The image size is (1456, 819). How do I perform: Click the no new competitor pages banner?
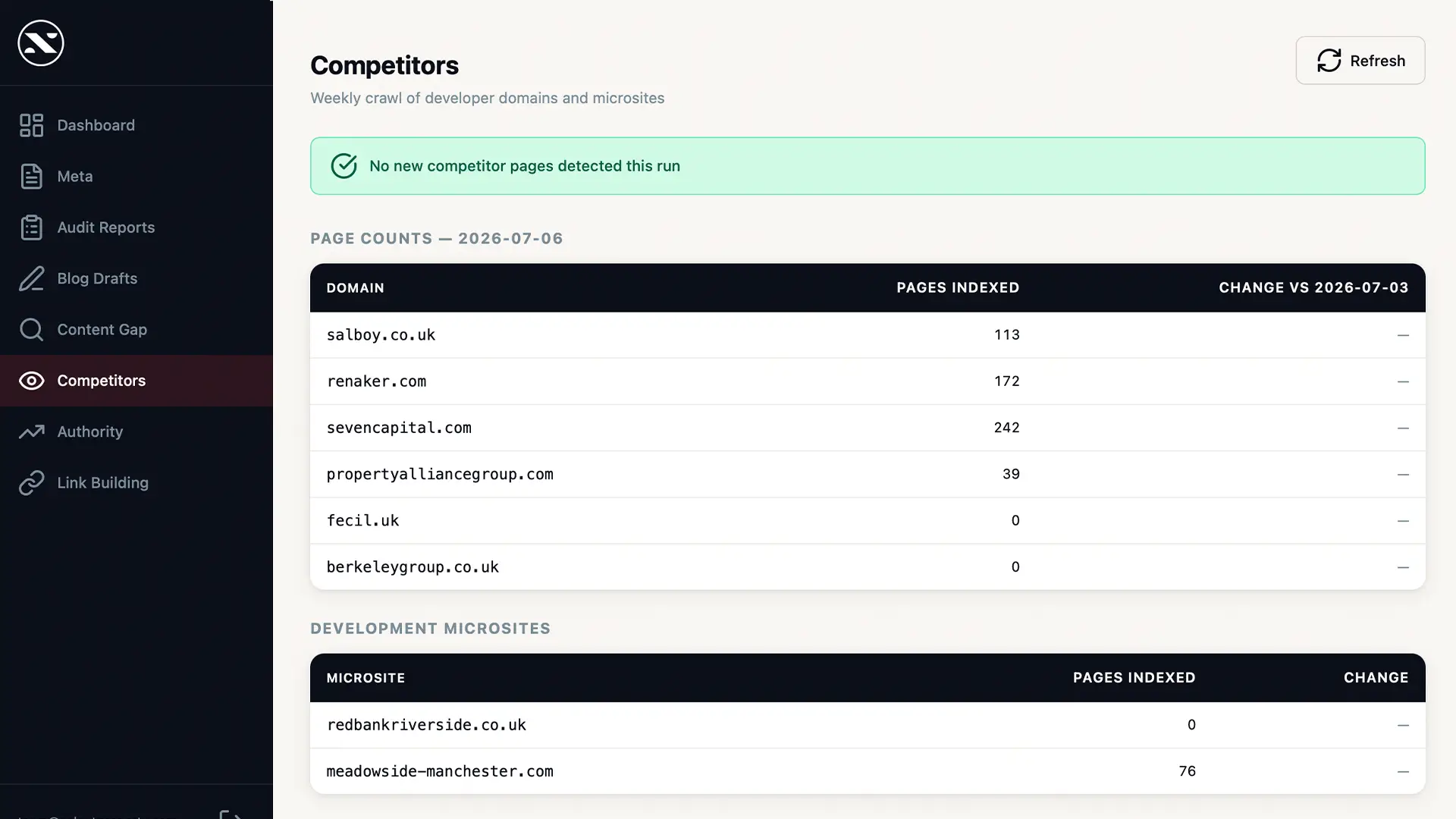pos(868,166)
